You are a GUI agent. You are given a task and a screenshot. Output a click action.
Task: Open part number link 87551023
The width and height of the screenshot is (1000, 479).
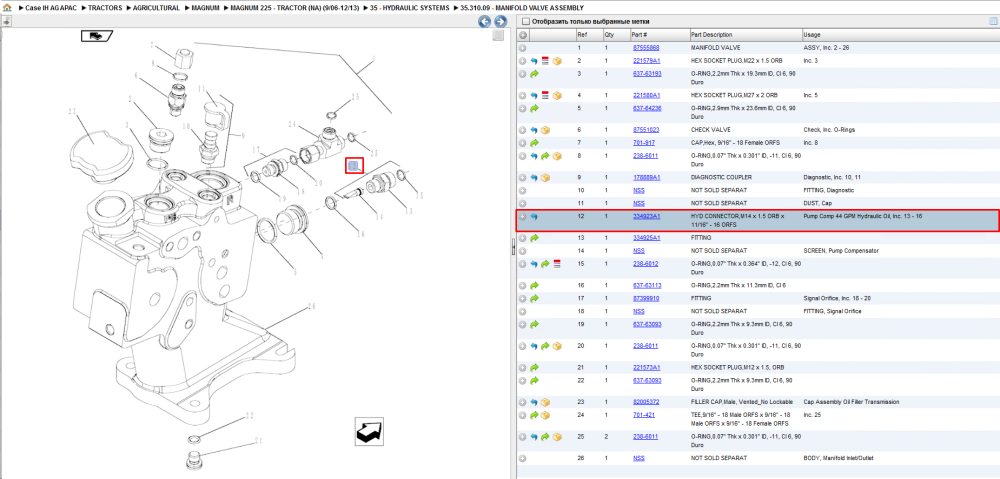click(x=646, y=129)
